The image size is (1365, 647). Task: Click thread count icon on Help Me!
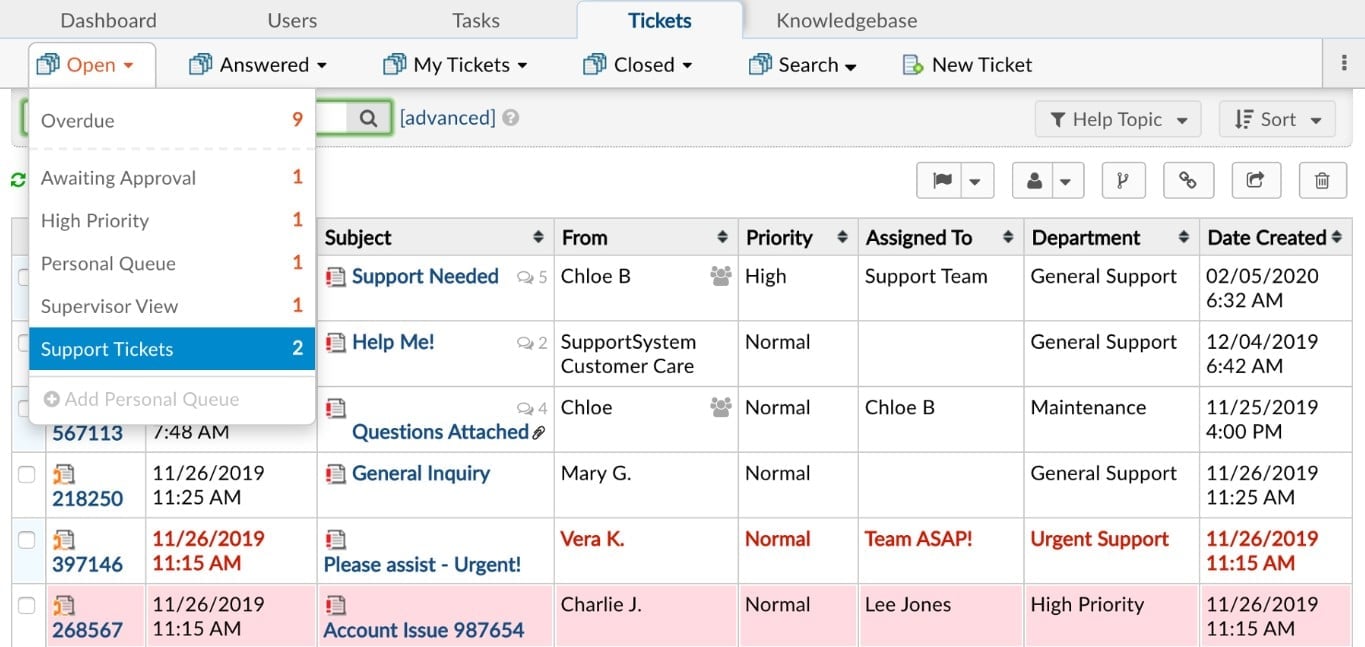coord(525,343)
